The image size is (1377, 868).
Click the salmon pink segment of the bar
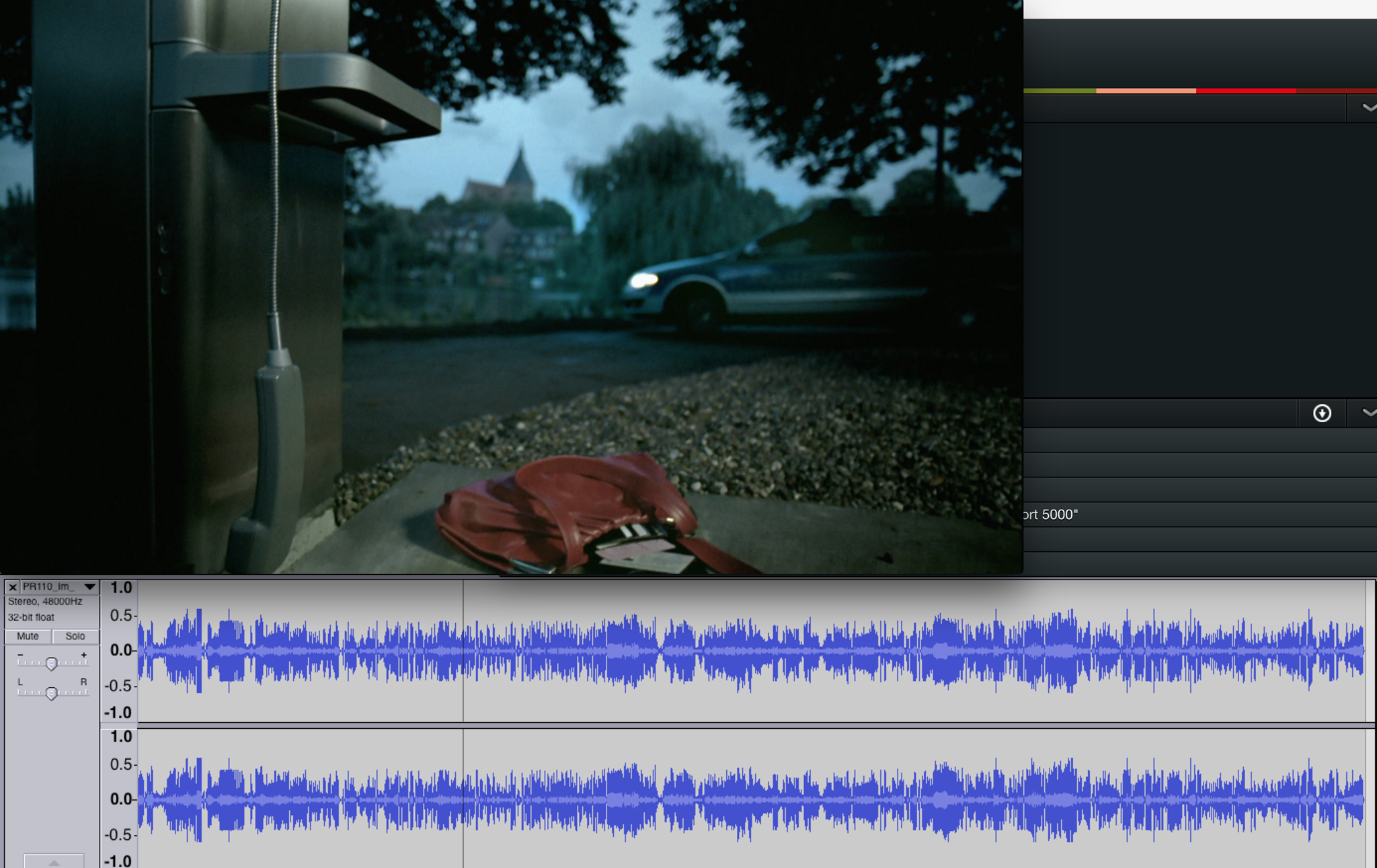click(1146, 90)
